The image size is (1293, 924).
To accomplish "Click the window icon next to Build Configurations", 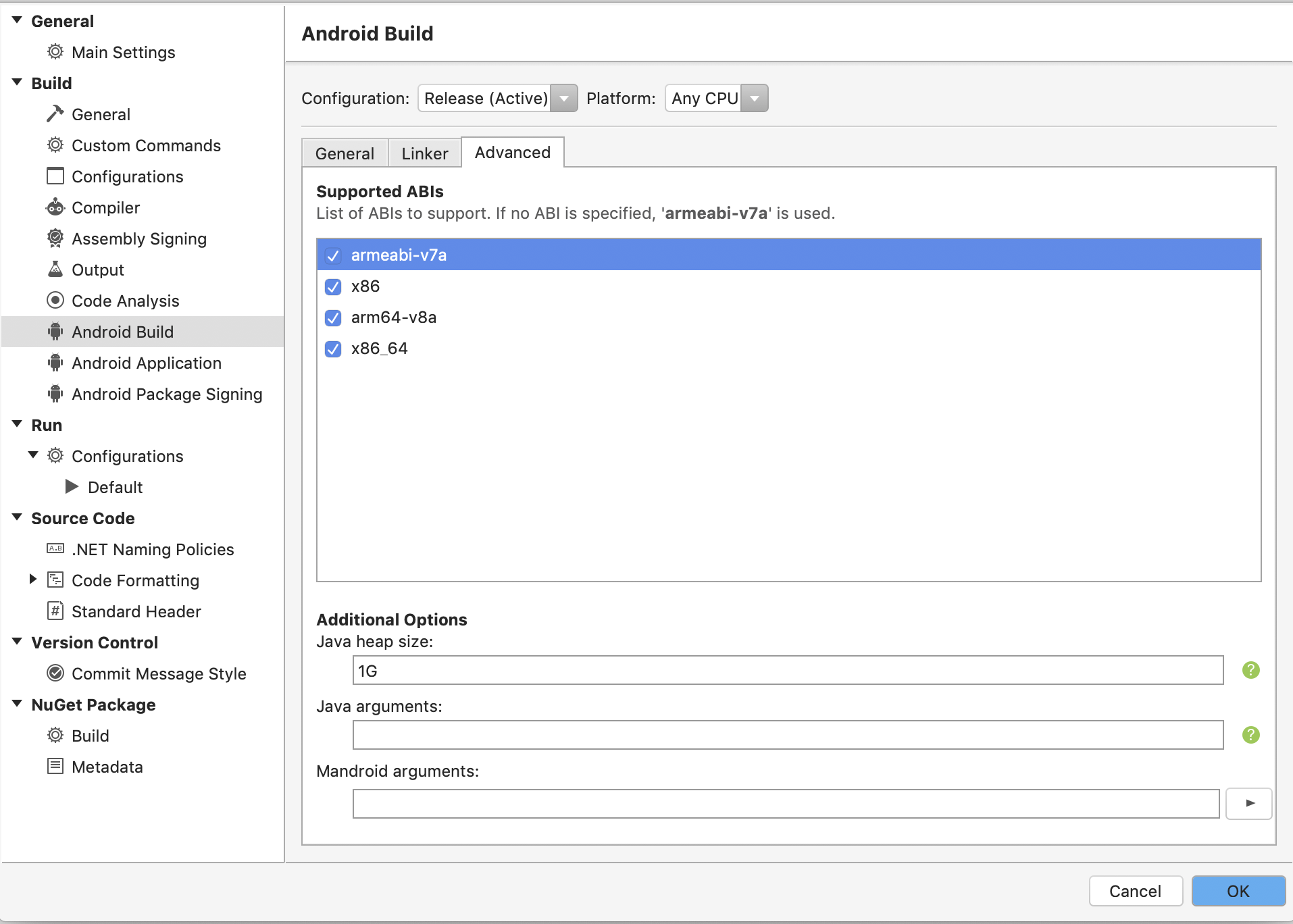I will point(55,176).
